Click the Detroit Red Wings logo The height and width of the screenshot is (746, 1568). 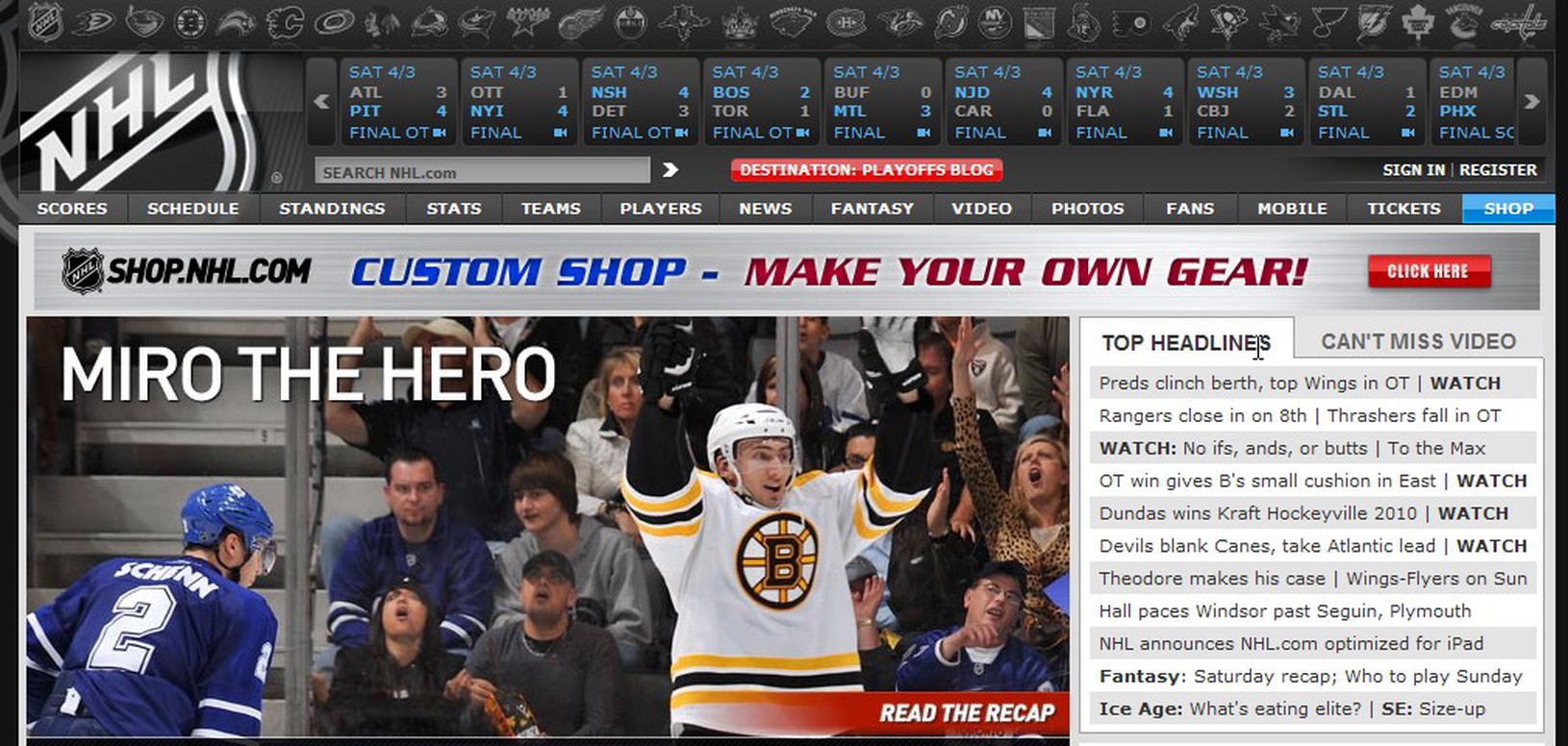(x=581, y=21)
